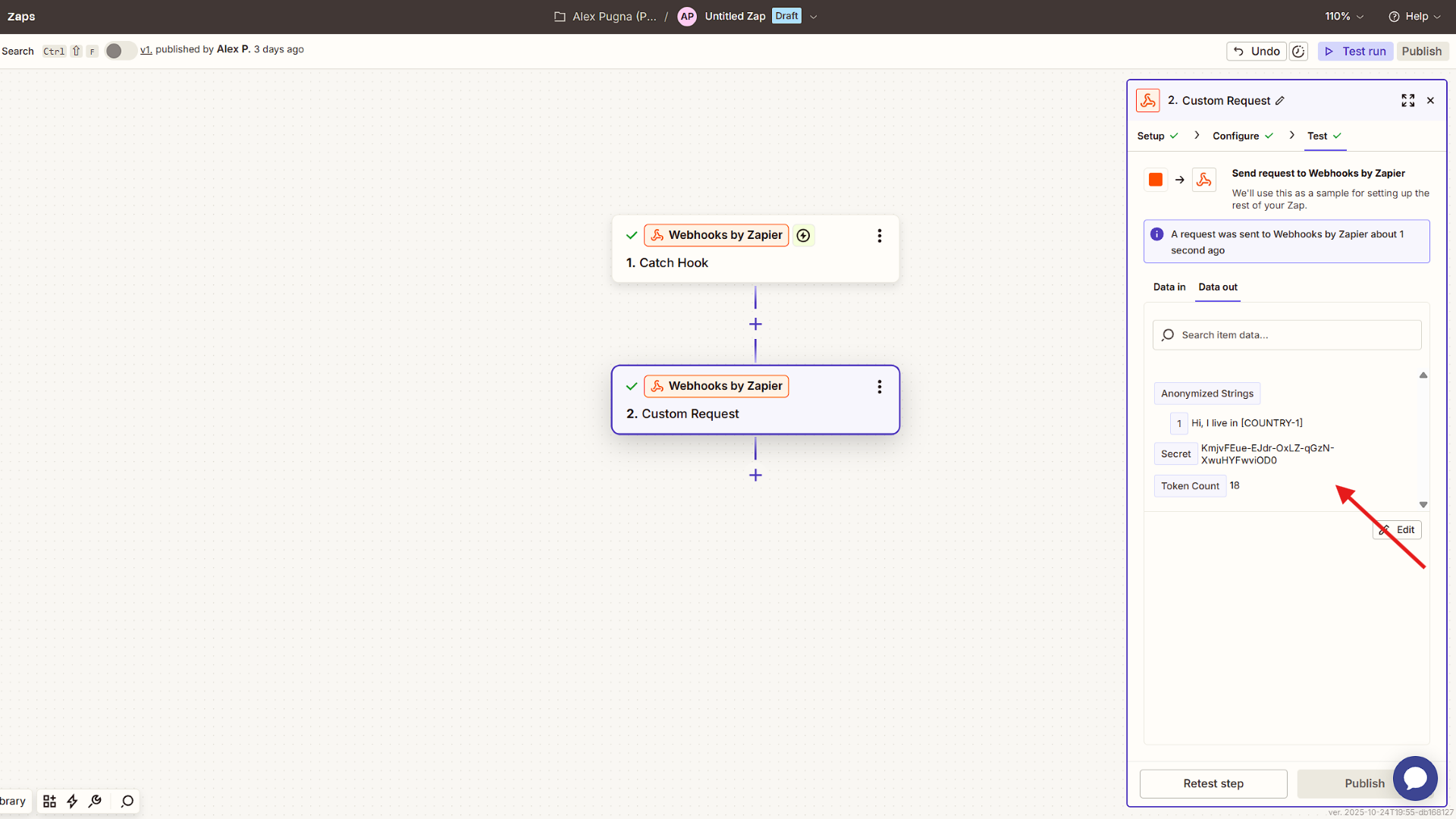Click the magnifier icon in bottom toolbar

(127, 801)
